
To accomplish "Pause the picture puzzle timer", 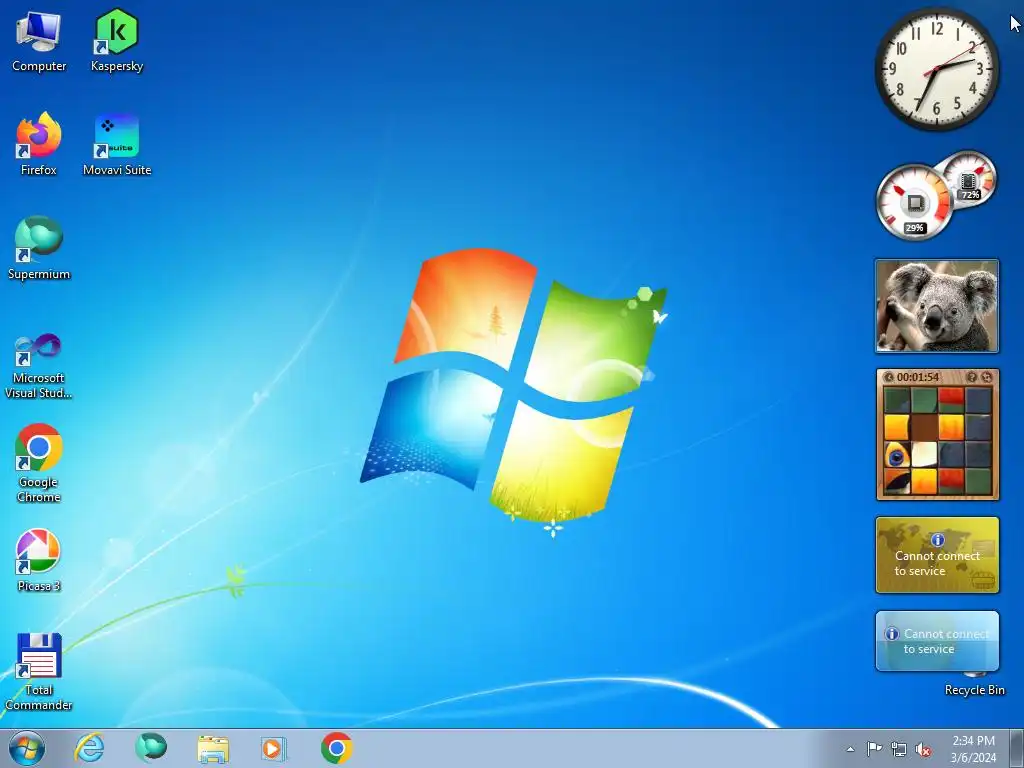I will click(x=888, y=377).
